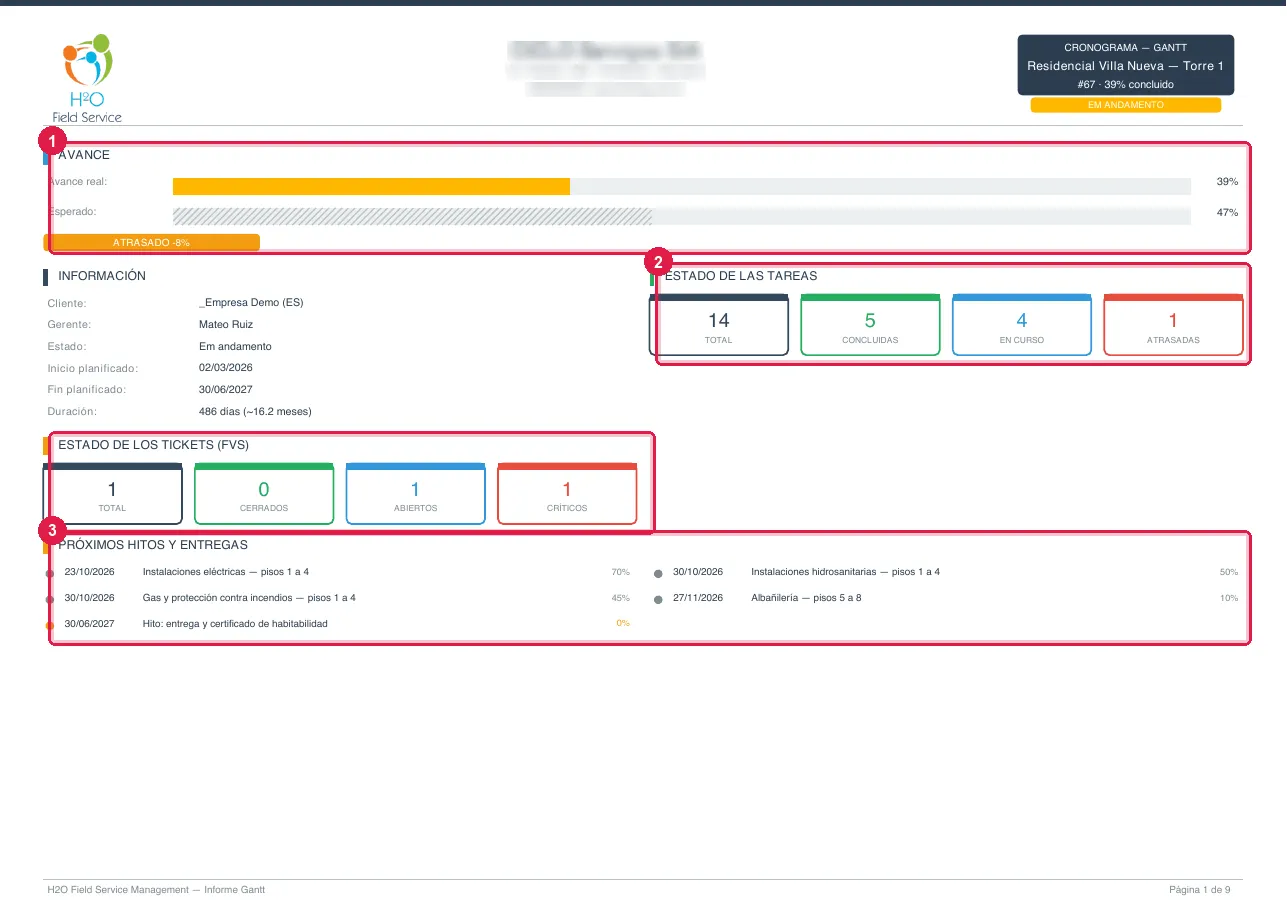Click the EM ANDAMENTO status badge

[1125, 105]
